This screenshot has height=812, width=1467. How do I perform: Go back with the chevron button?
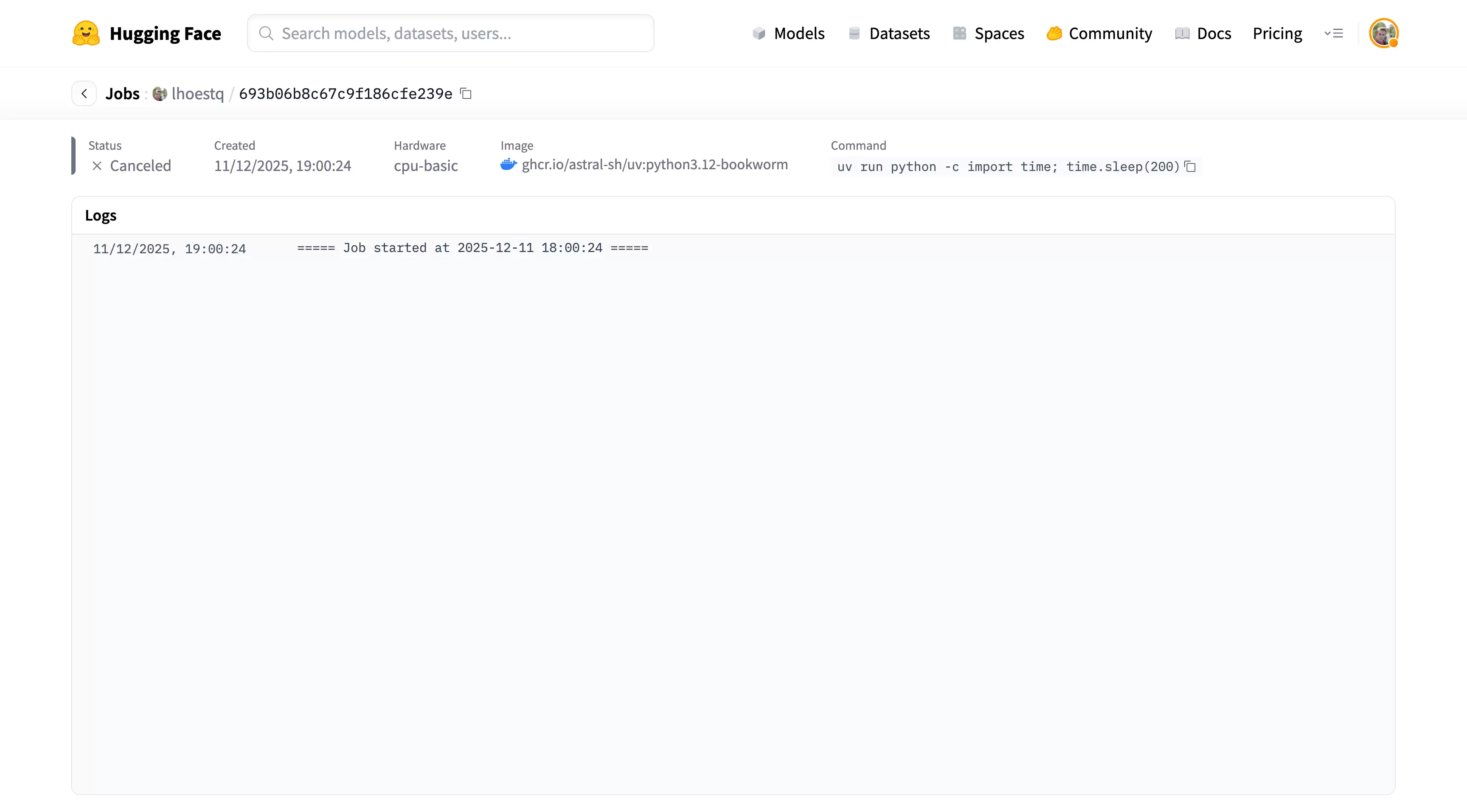tap(84, 93)
